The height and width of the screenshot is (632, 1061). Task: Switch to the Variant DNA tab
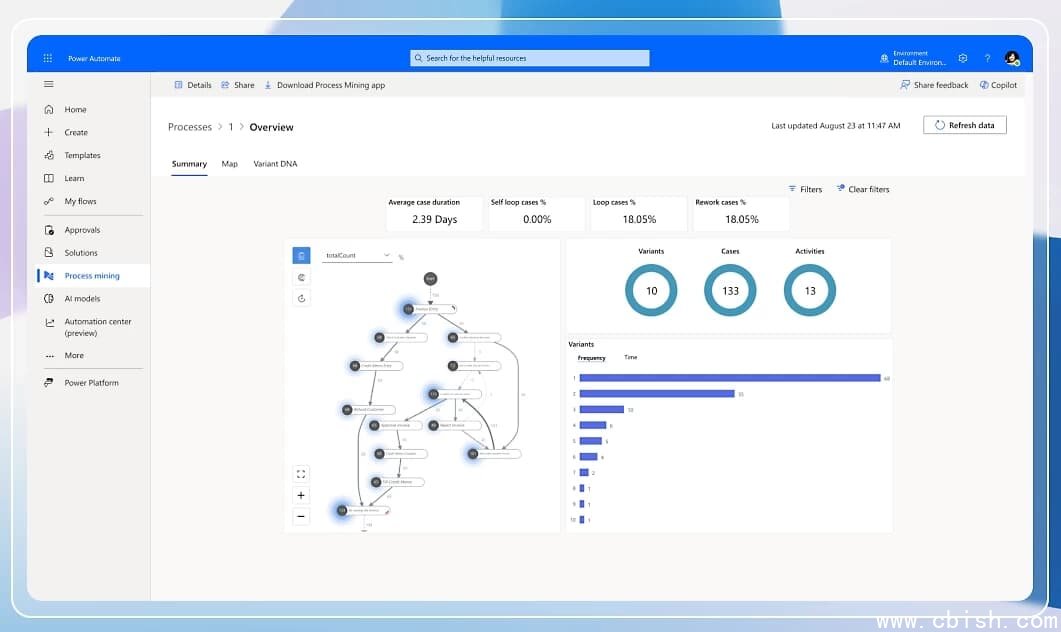point(275,163)
